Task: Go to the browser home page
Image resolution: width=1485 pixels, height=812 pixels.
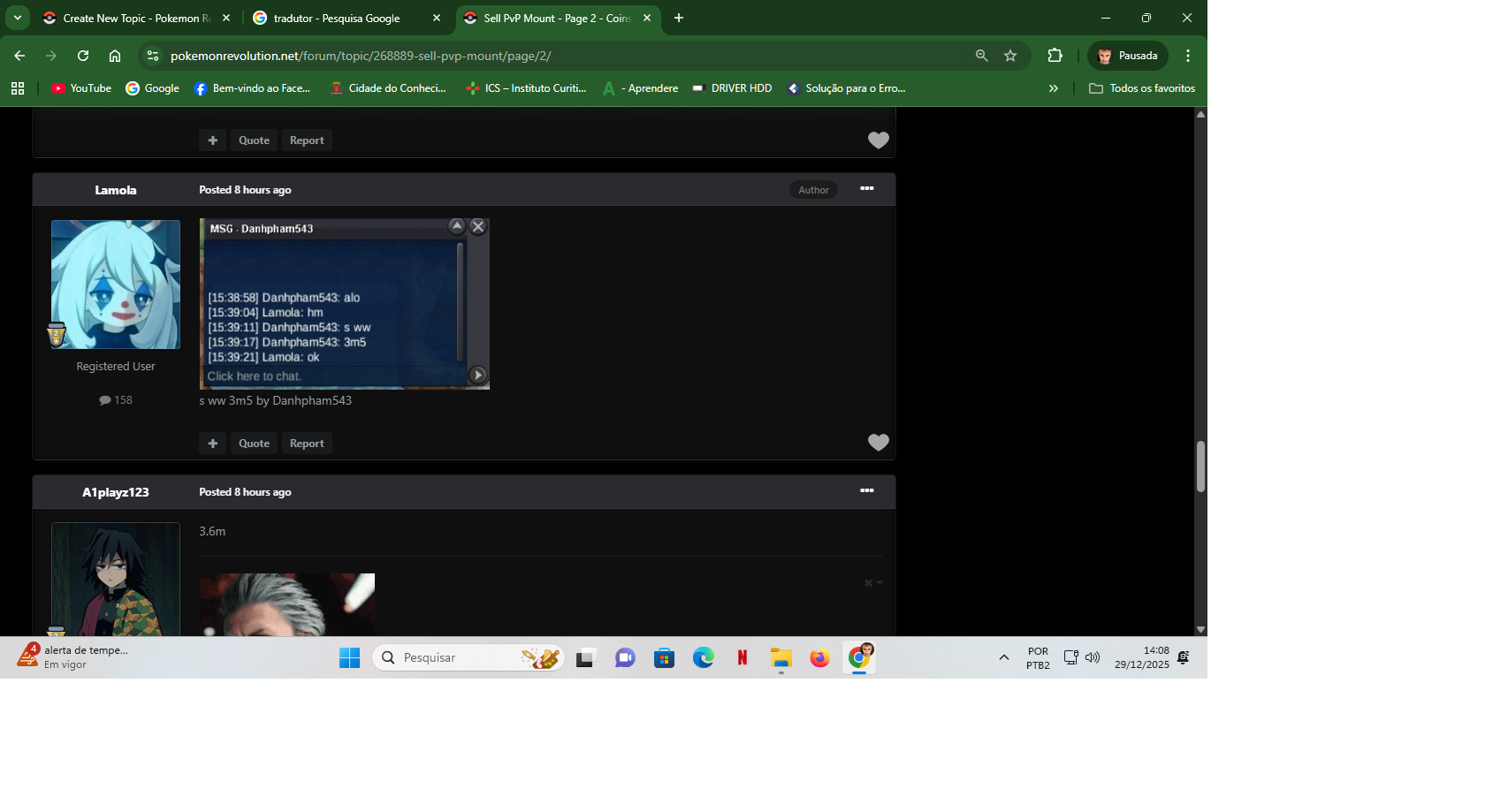Action: coord(115,56)
